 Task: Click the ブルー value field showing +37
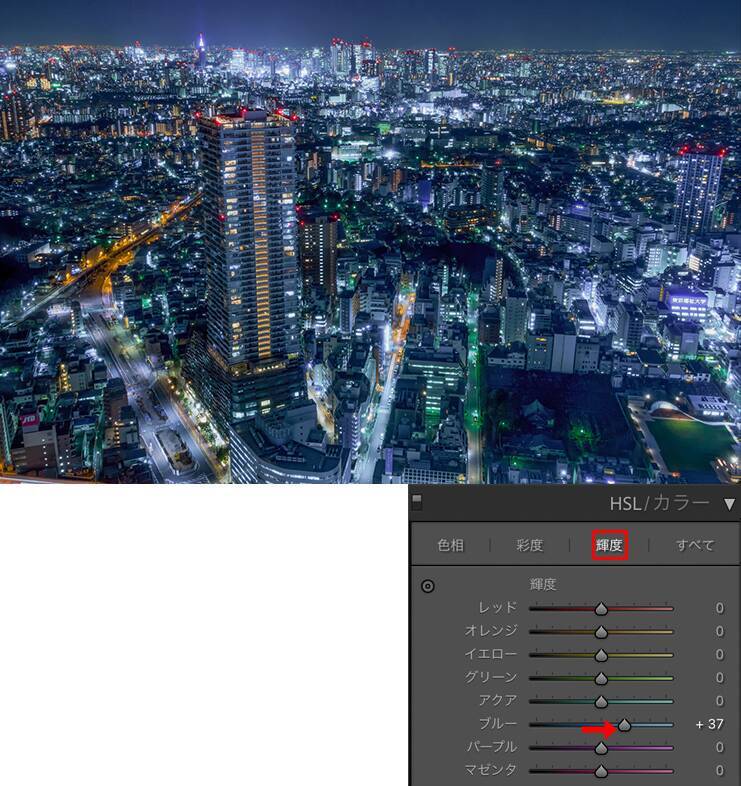[x=710, y=724]
